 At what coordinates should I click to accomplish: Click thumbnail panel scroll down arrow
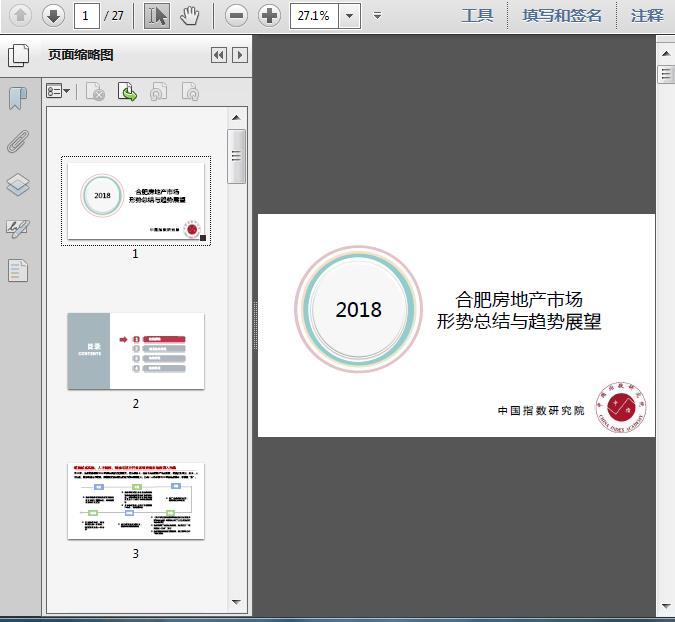pyautogui.click(x=236, y=602)
